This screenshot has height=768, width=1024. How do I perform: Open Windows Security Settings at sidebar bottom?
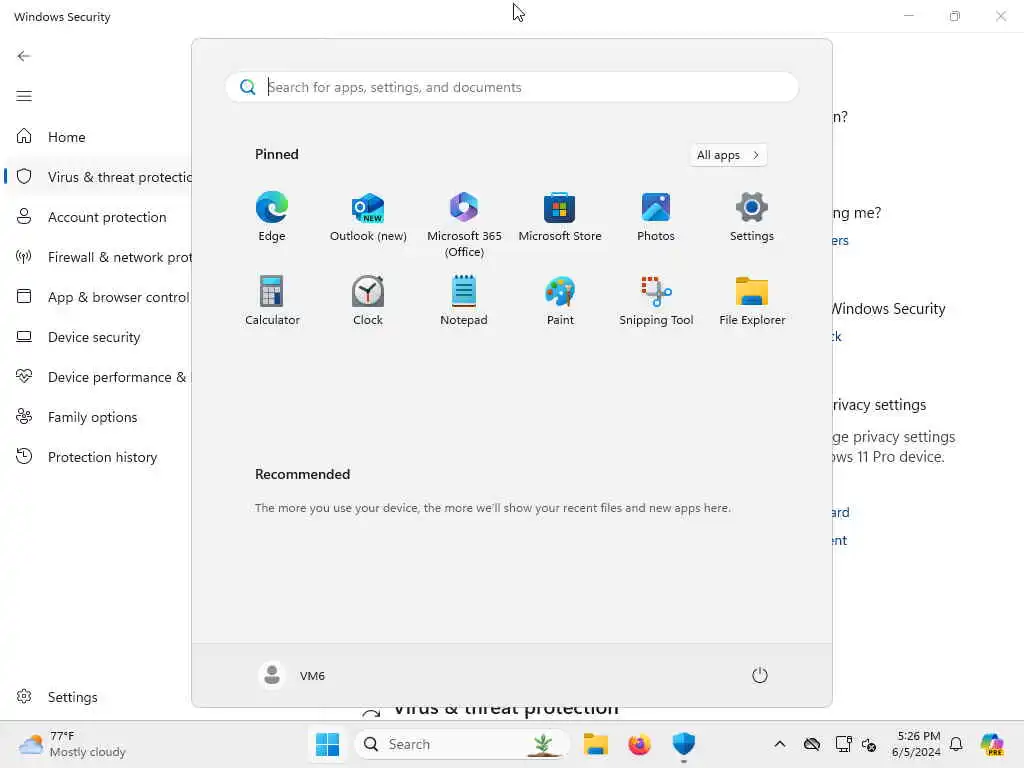98,697
